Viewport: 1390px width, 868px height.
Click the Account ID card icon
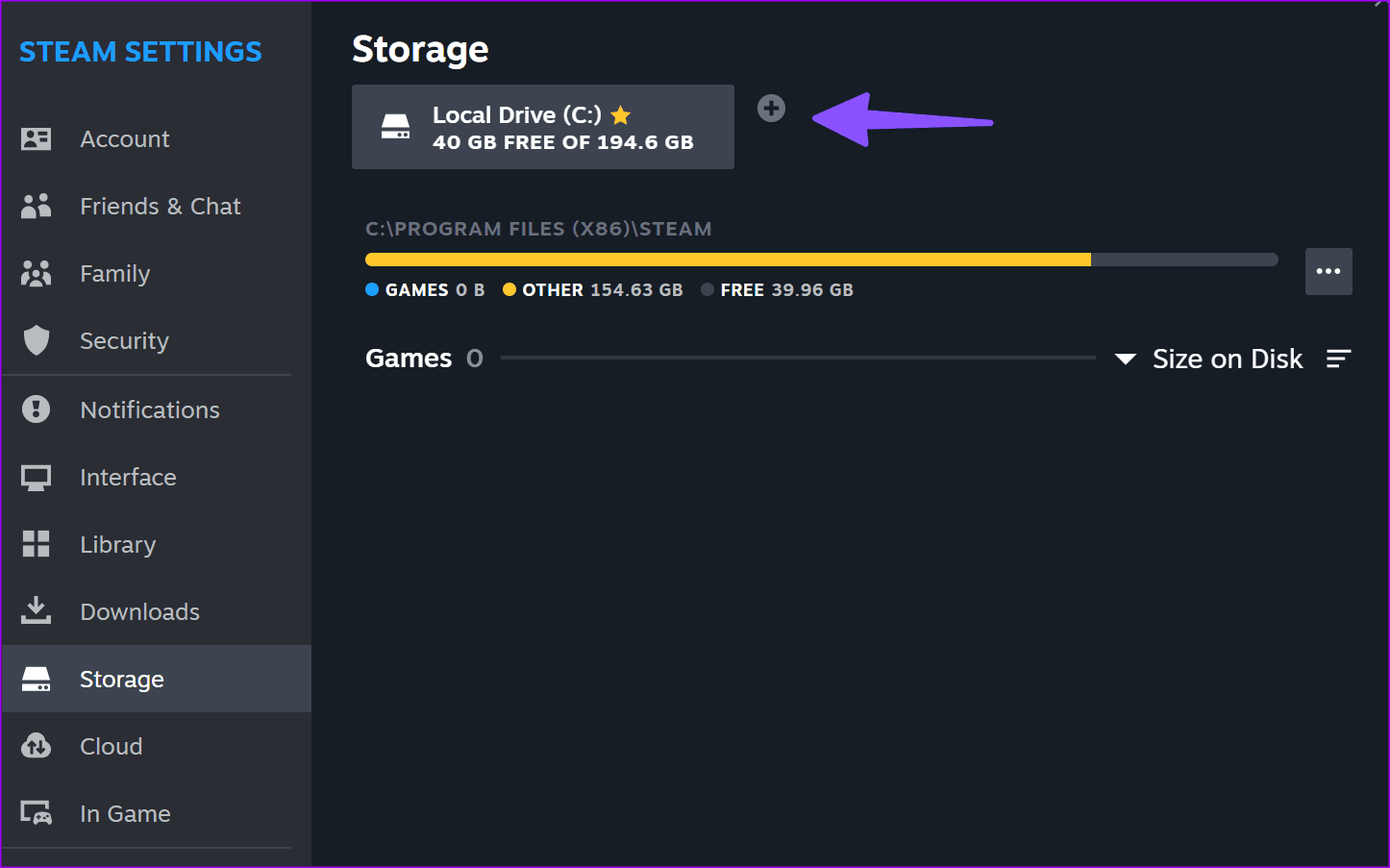pyautogui.click(x=36, y=139)
